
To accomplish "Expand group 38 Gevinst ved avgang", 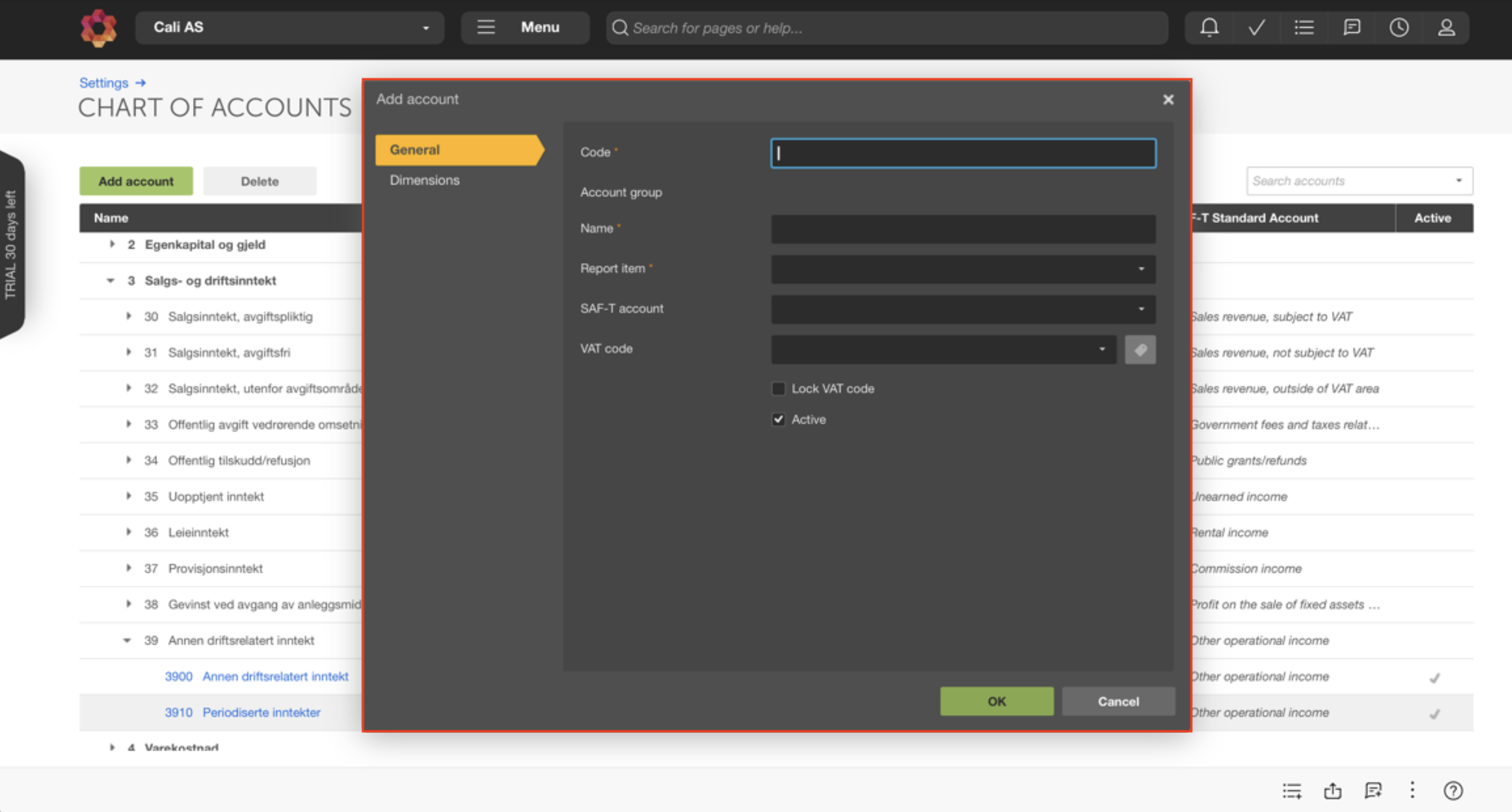I will click(128, 604).
